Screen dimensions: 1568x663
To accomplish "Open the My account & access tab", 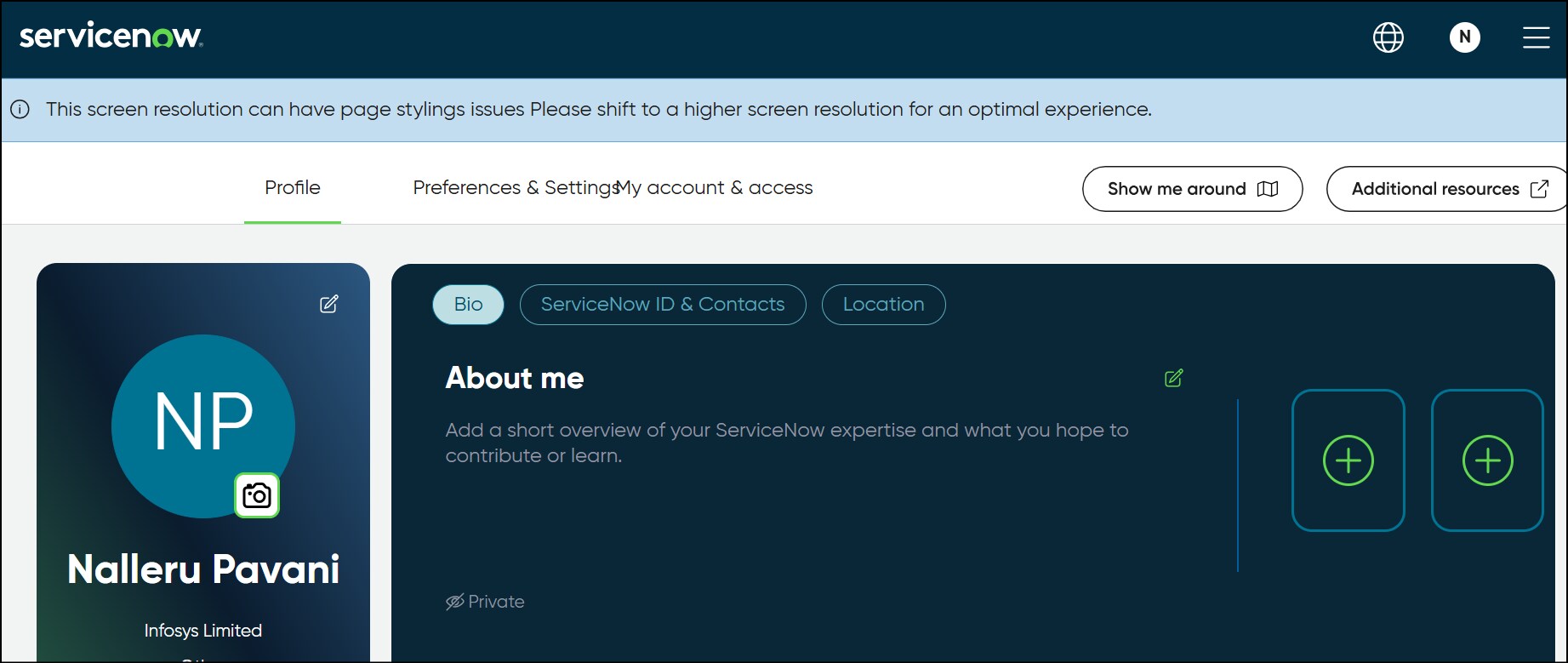I will click(x=715, y=187).
